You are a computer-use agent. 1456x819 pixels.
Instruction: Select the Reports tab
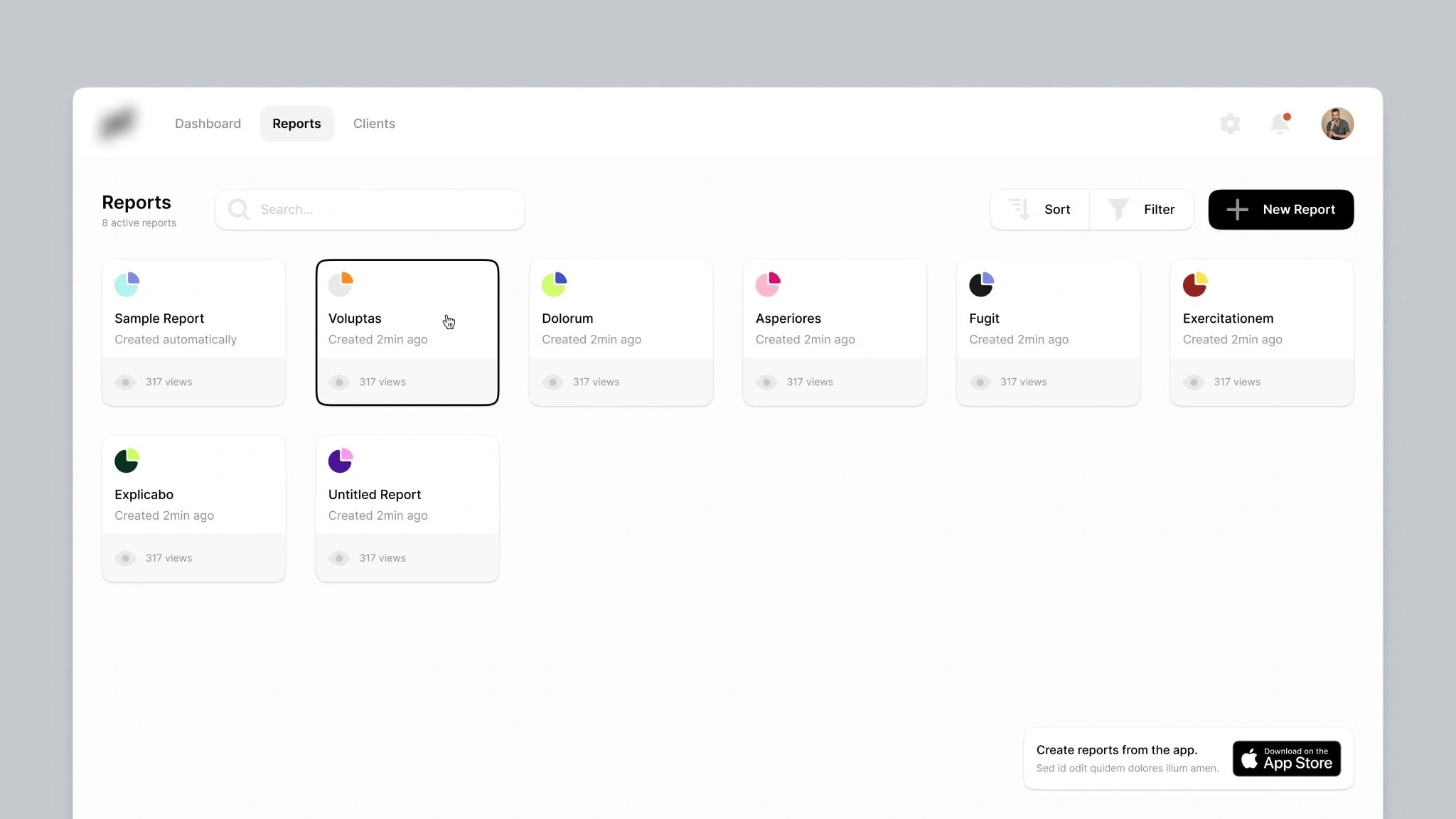pyautogui.click(x=296, y=124)
